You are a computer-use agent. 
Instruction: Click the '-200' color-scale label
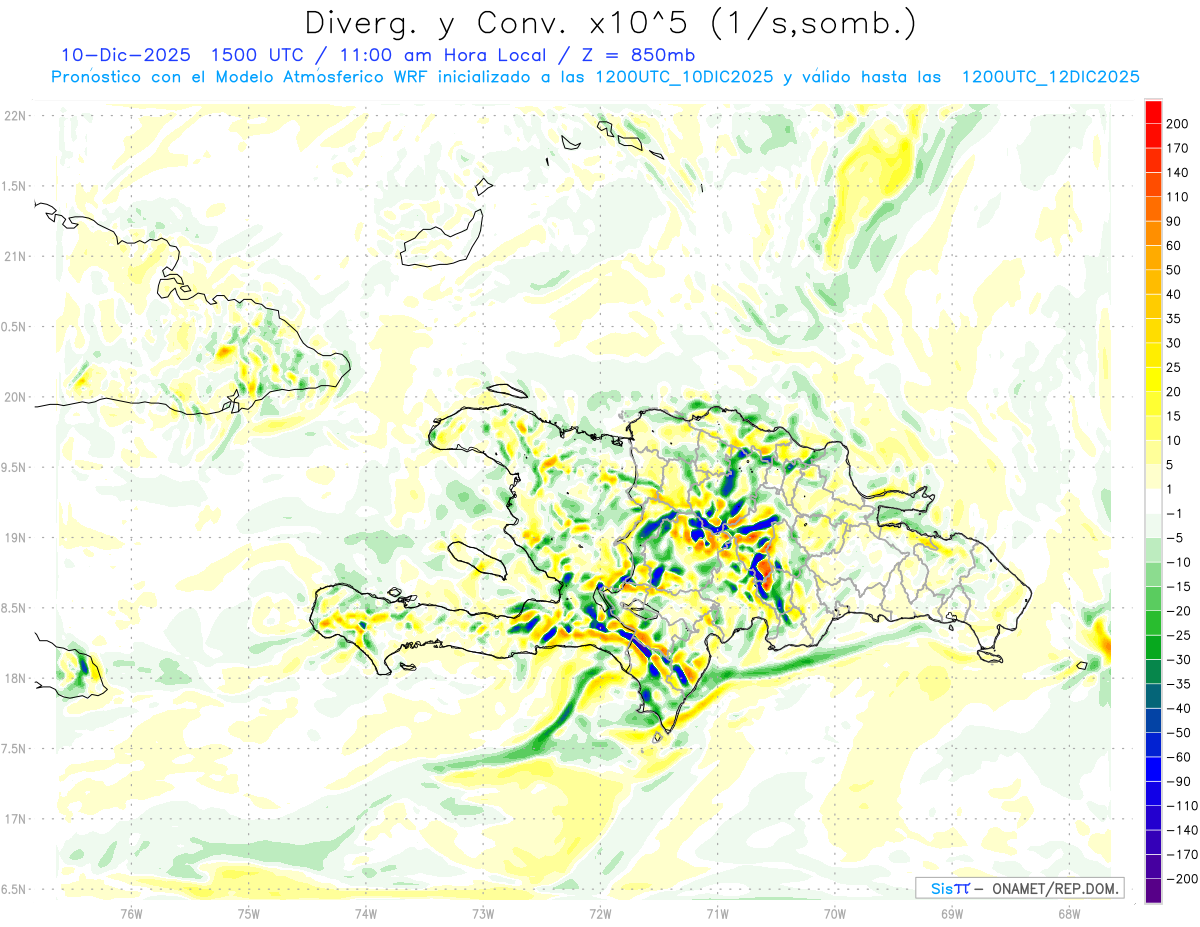tap(1182, 879)
